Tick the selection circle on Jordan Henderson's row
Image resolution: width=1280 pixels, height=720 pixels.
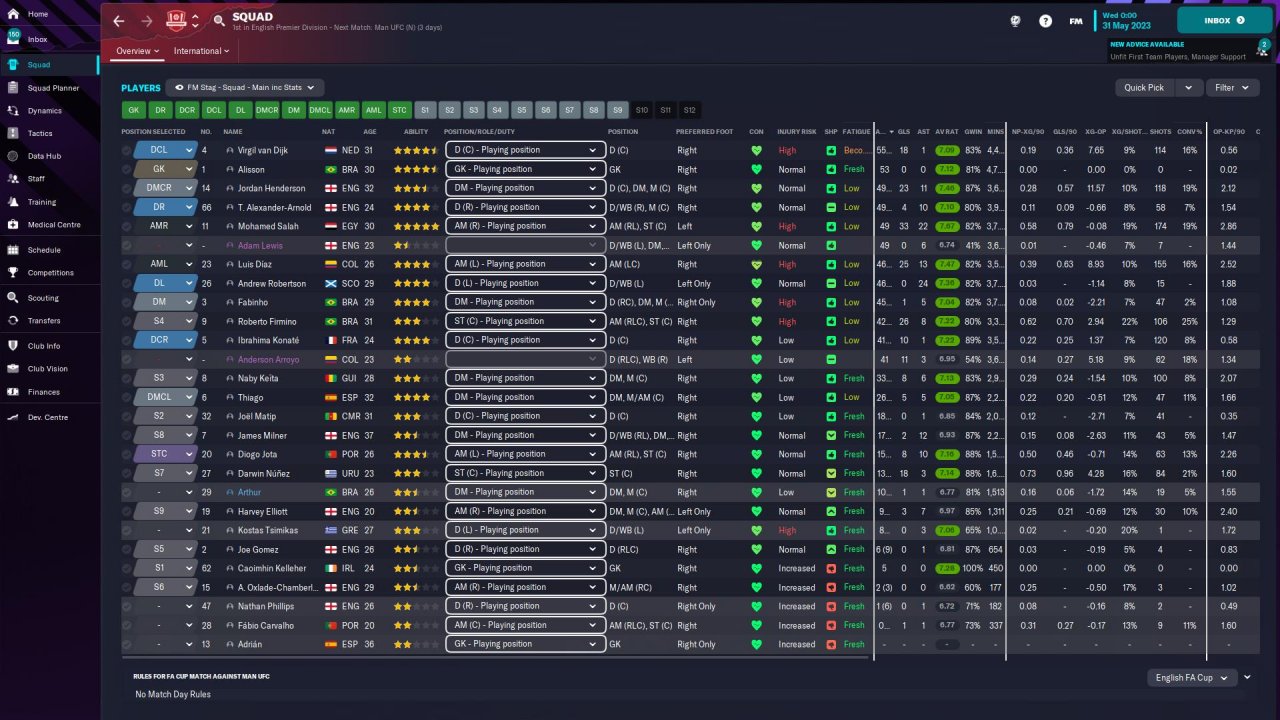pos(126,188)
